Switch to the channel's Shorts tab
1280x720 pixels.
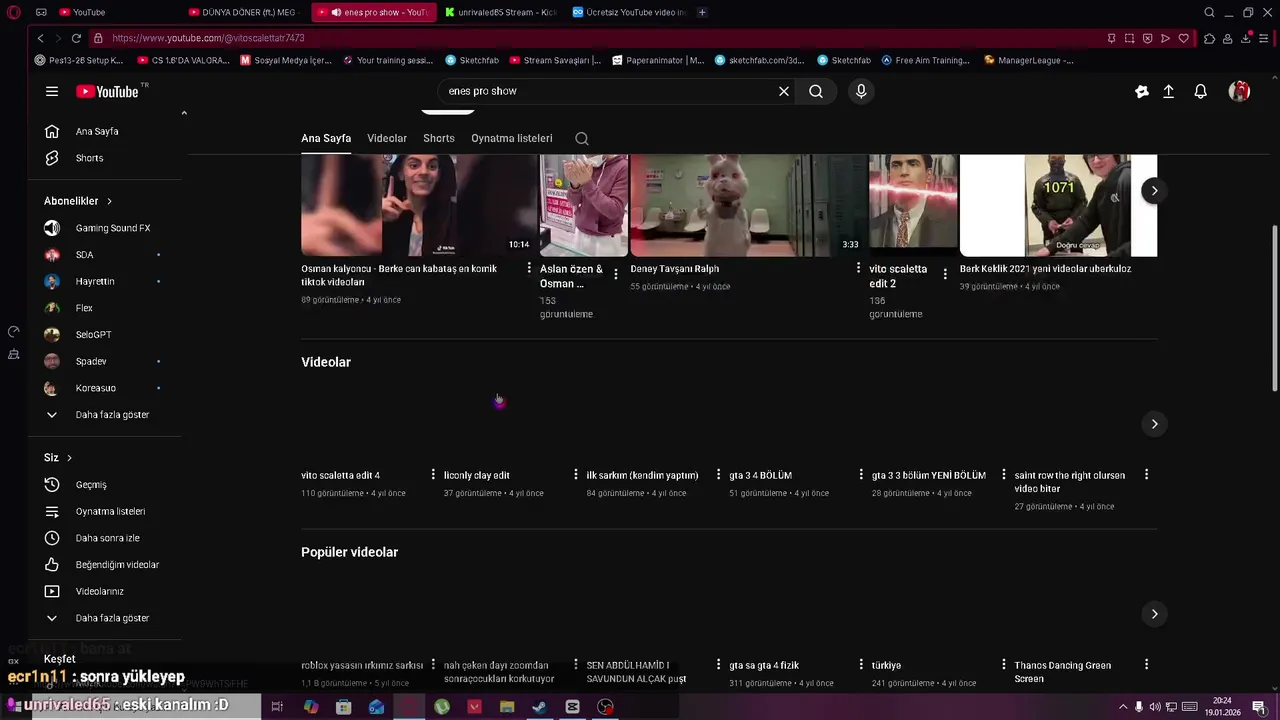coord(439,138)
